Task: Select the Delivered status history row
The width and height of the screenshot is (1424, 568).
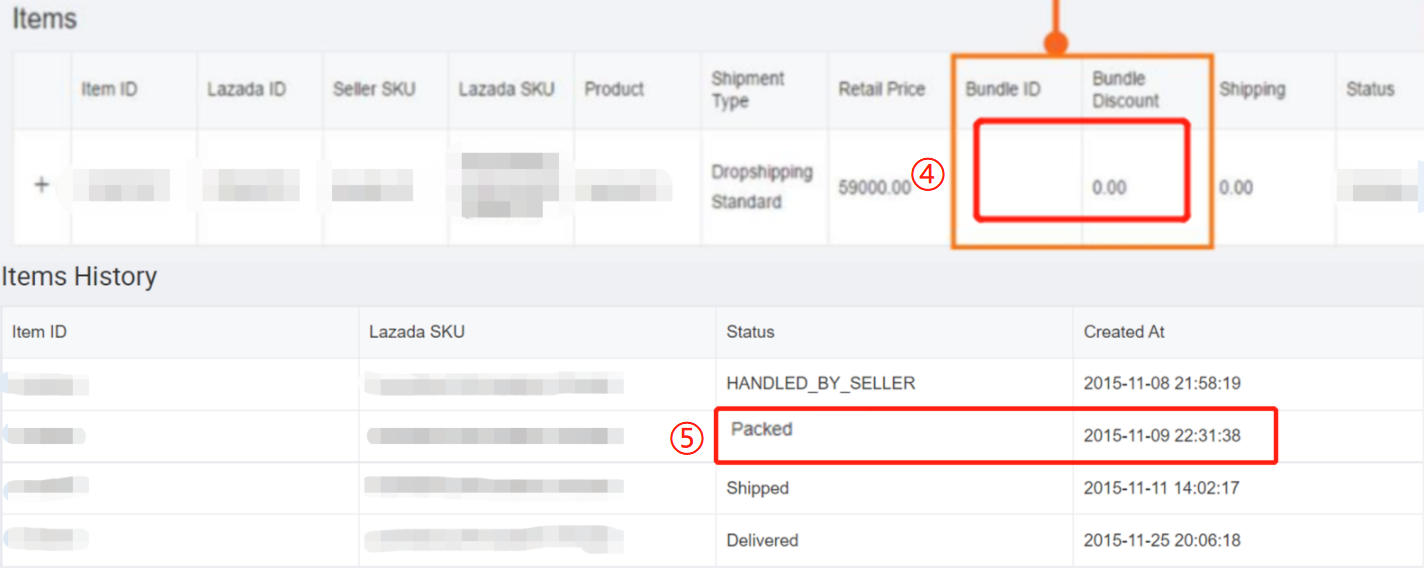Action: (712, 540)
